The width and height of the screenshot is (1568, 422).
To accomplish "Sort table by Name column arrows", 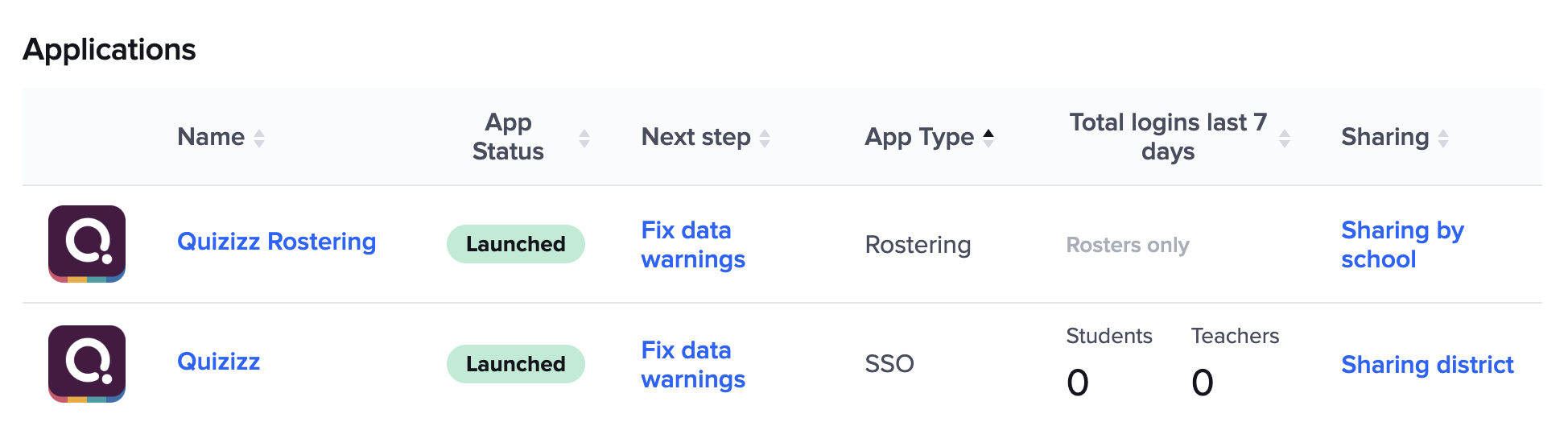I will 259,139.
